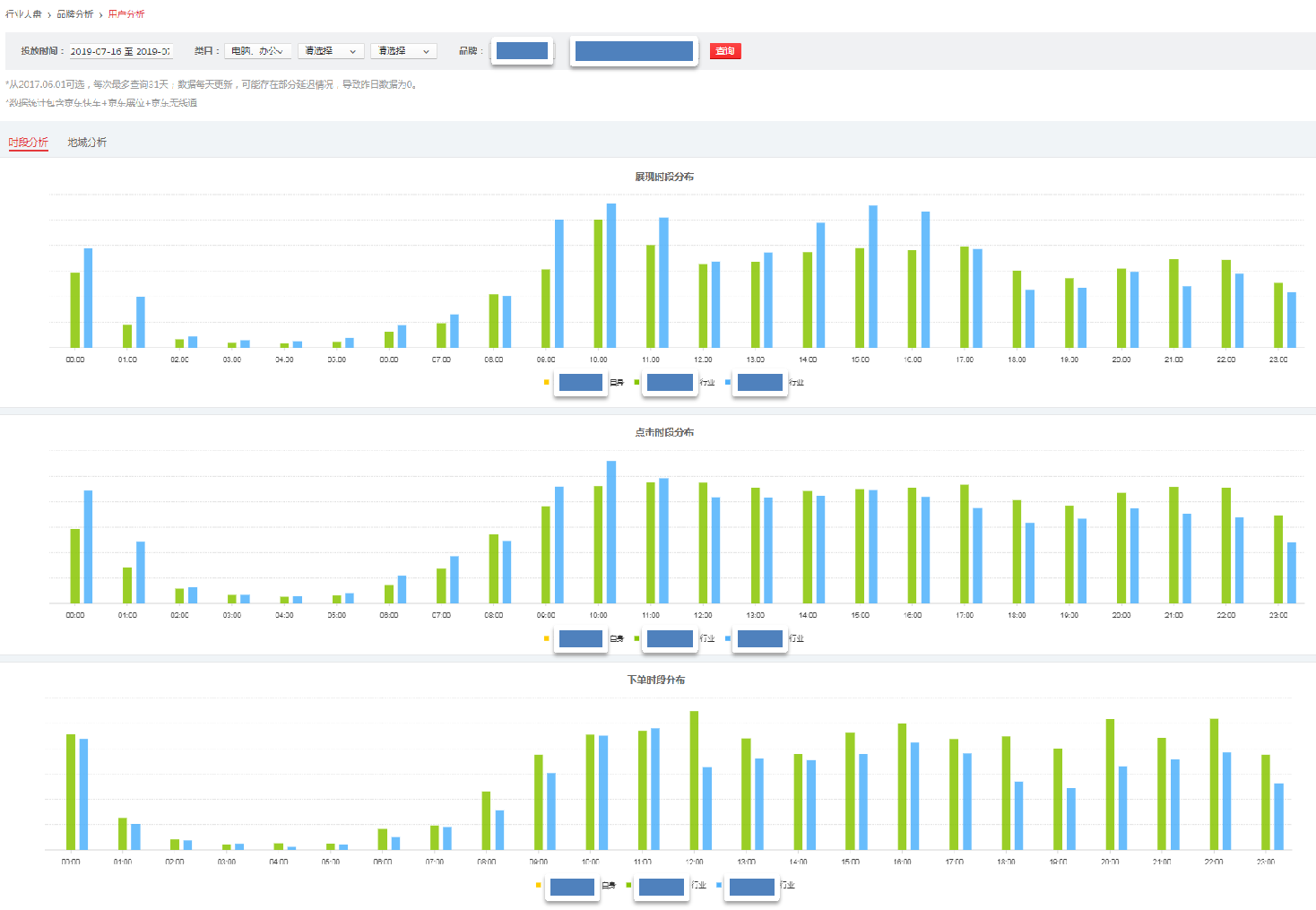The image size is (1316, 910).
Task: Click blue legend marker under 展现时段分布 chart
Action: [x=727, y=383]
